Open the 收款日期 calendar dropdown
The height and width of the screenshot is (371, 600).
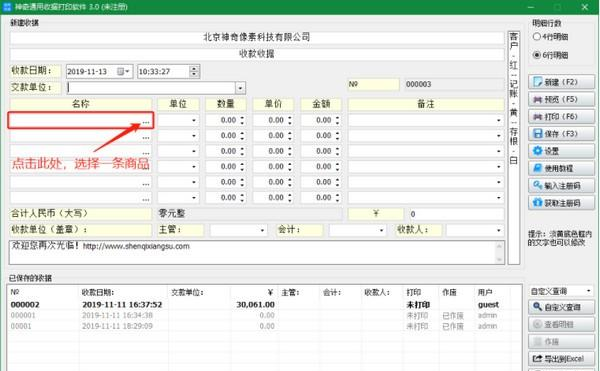point(124,72)
